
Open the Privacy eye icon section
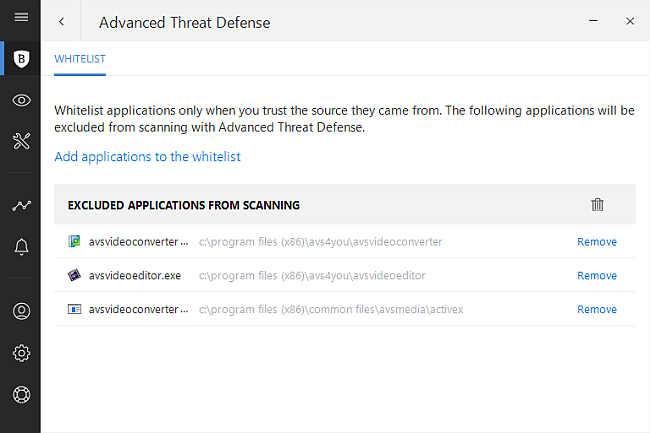[x=21, y=100]
